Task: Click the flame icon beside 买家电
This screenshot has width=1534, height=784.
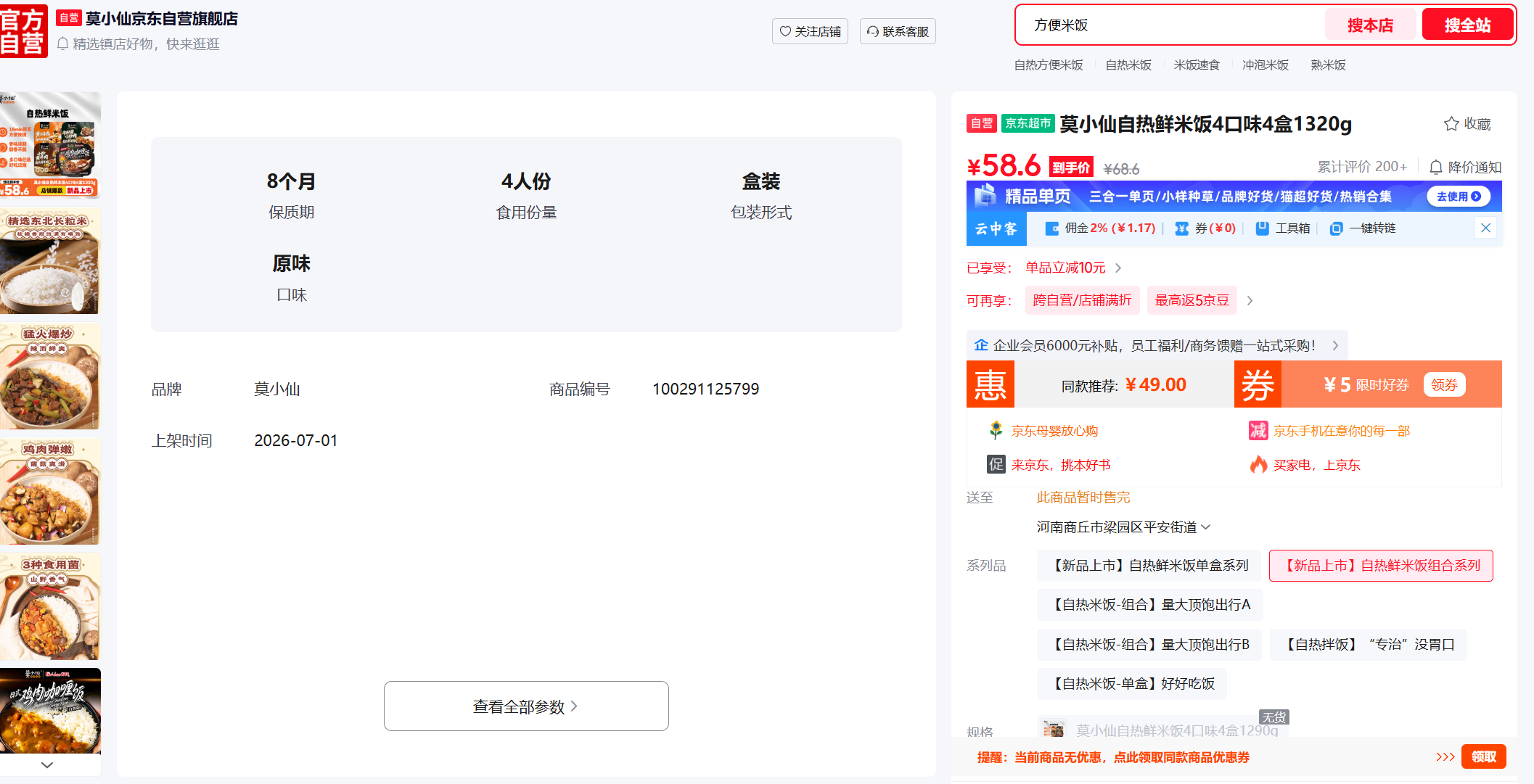Action: (x=1258, y=464)
